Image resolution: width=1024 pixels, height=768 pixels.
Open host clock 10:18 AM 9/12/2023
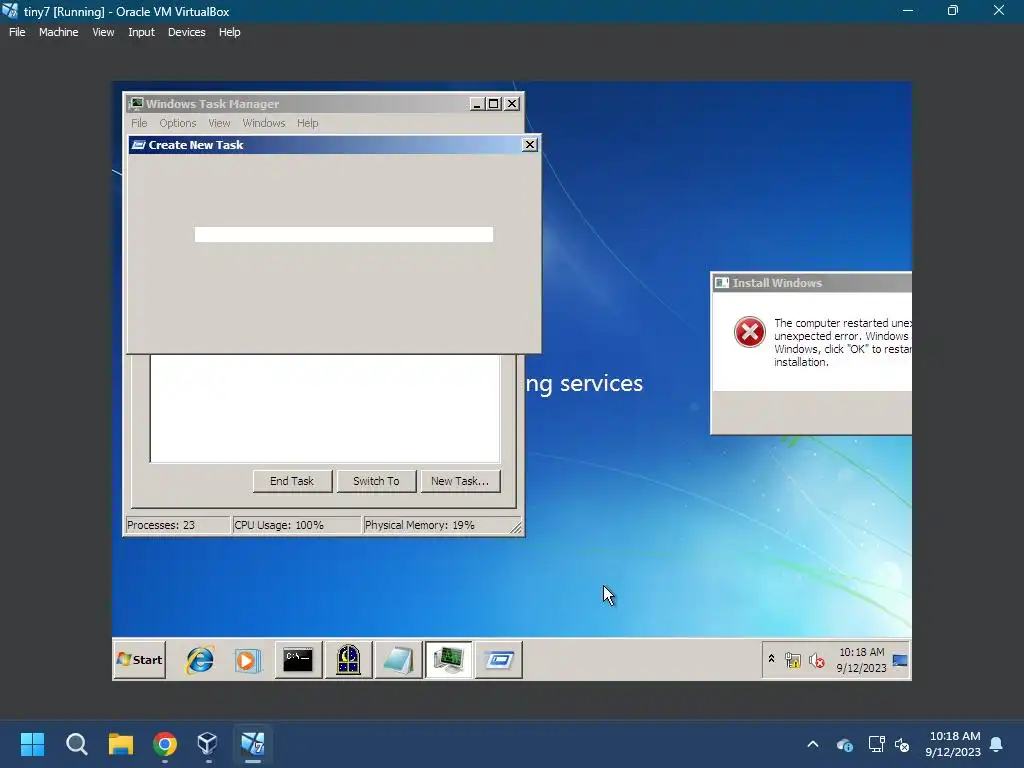tap(953, 744)
